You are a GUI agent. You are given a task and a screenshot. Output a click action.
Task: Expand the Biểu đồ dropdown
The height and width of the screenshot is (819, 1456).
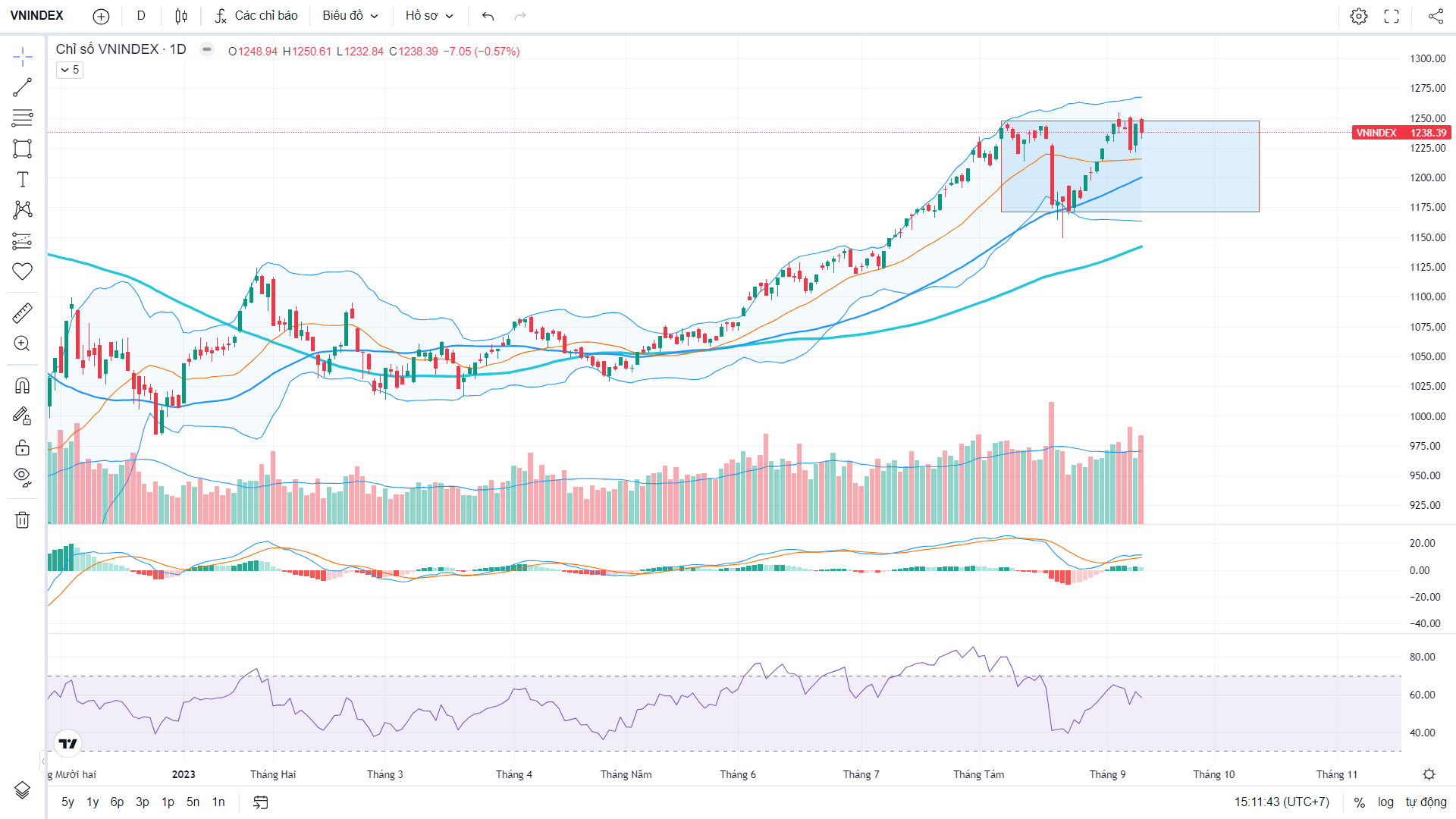[350, 16]
